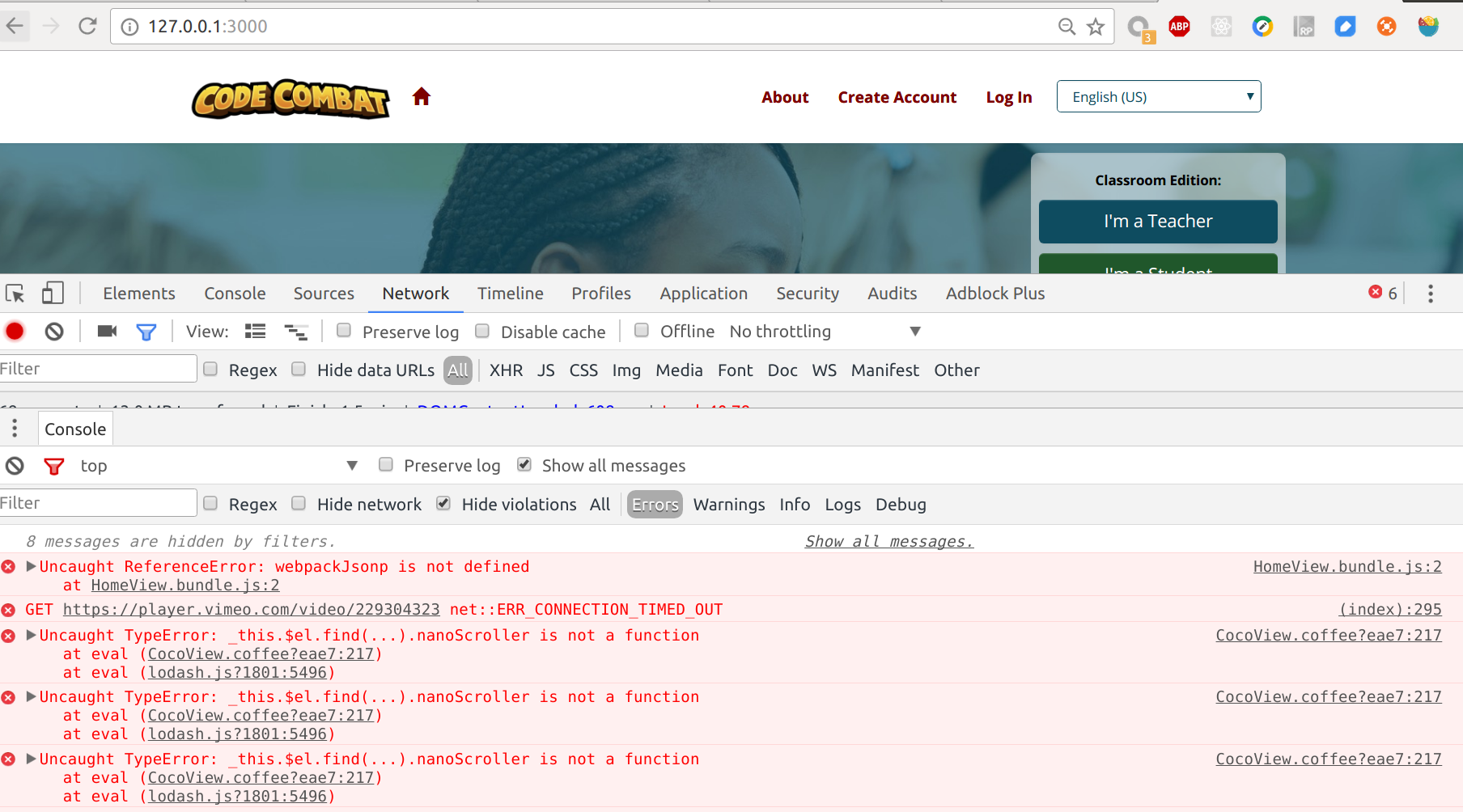Viewport: 1463px width, 812px height.
Task: Toggle filmstrip screenshot capture in Network panel
Action: [x=106, y=331]
